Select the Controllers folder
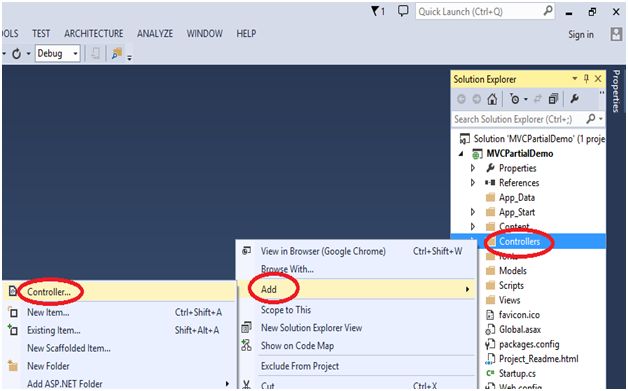 tap(519, 242)
